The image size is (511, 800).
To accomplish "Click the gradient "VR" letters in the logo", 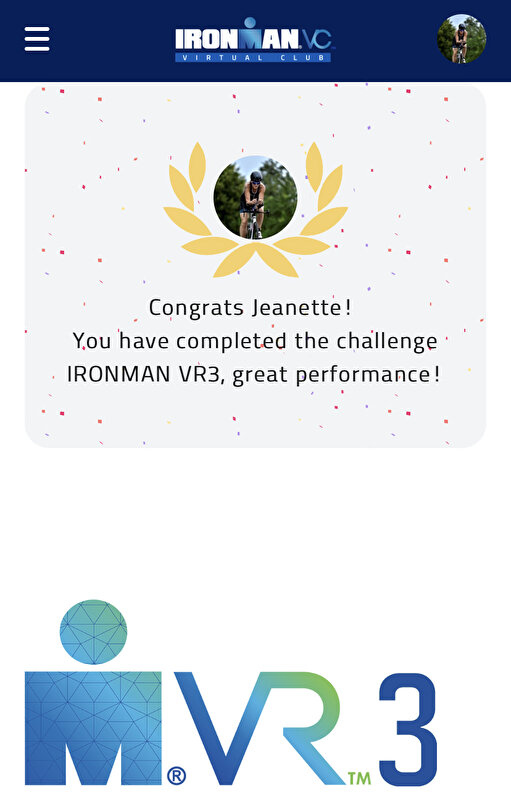I will tap(259, 728).
